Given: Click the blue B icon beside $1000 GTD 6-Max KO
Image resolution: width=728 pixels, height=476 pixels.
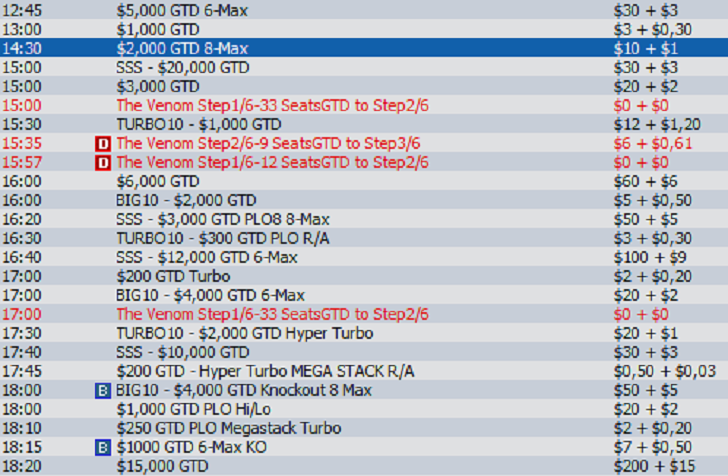Looking at the screenshot, I should pos(101,447).
